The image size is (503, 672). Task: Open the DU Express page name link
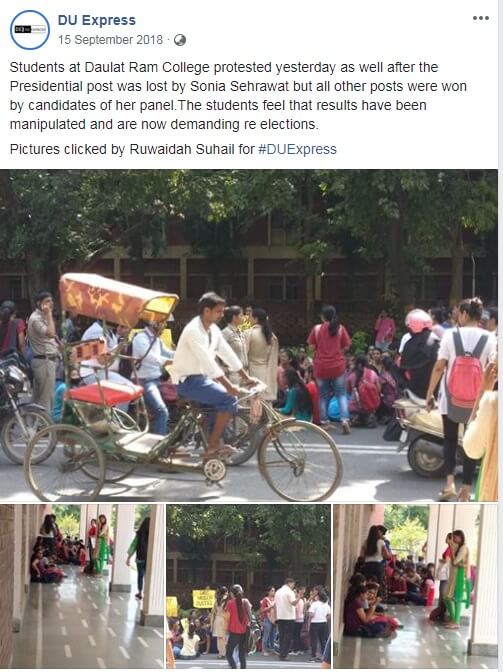coord(97,20)
